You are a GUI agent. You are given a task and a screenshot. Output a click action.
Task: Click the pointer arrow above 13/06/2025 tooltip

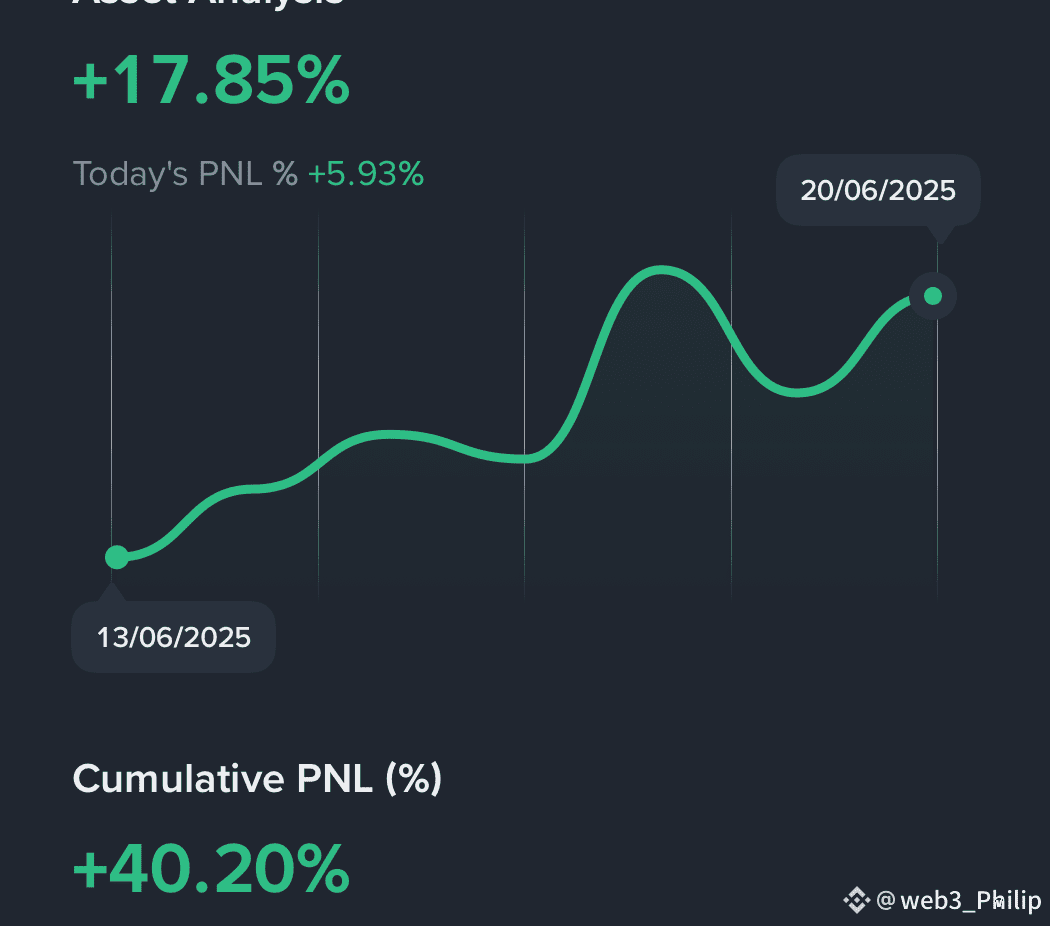[x=111, y=592]
